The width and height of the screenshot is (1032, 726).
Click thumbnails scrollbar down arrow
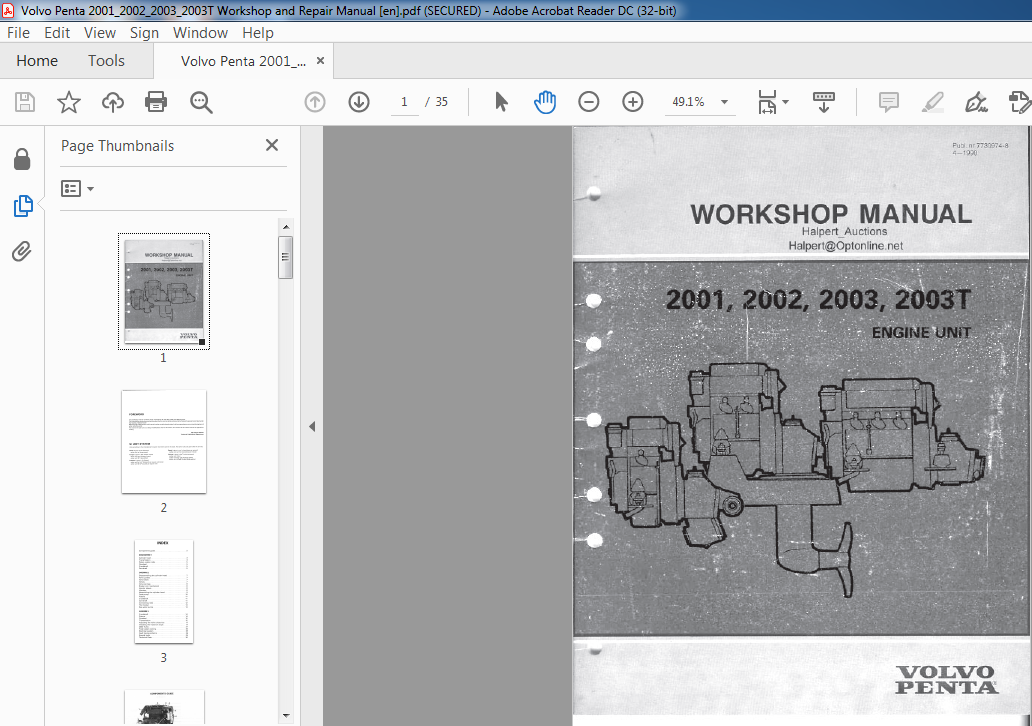pyautogui.click(x=286, y=715)
